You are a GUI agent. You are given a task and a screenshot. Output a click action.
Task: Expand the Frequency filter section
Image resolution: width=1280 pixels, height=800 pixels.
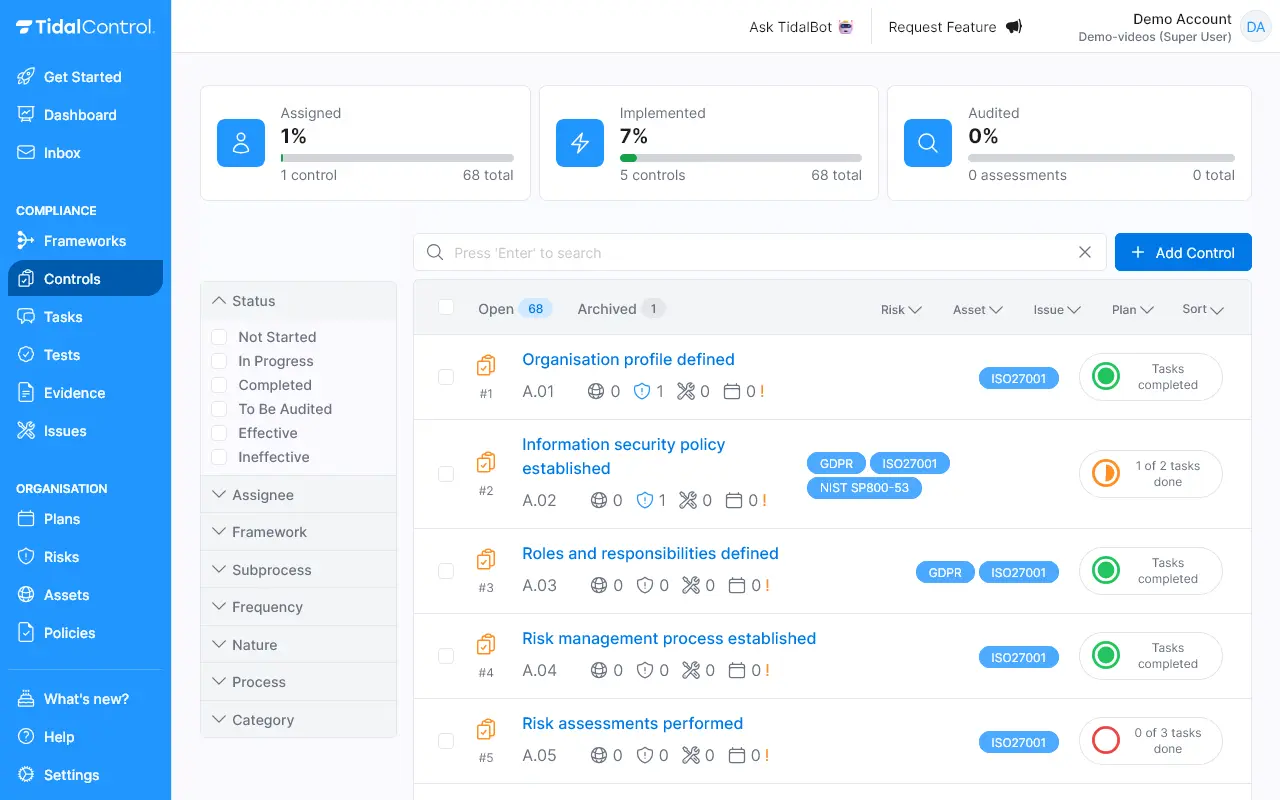(299, 607)
